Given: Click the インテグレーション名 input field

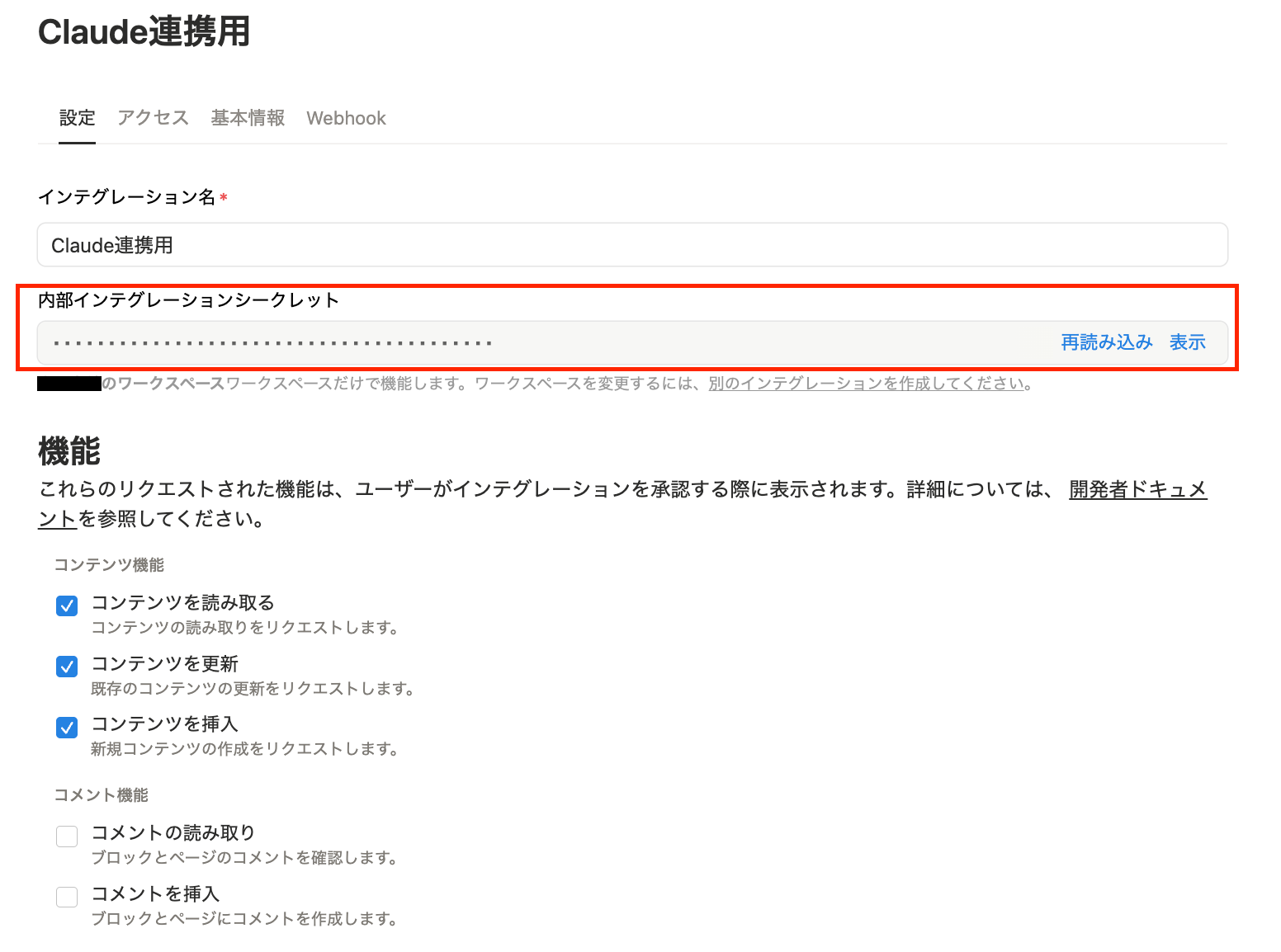Looking at the screenshot, I should [632, 245].
